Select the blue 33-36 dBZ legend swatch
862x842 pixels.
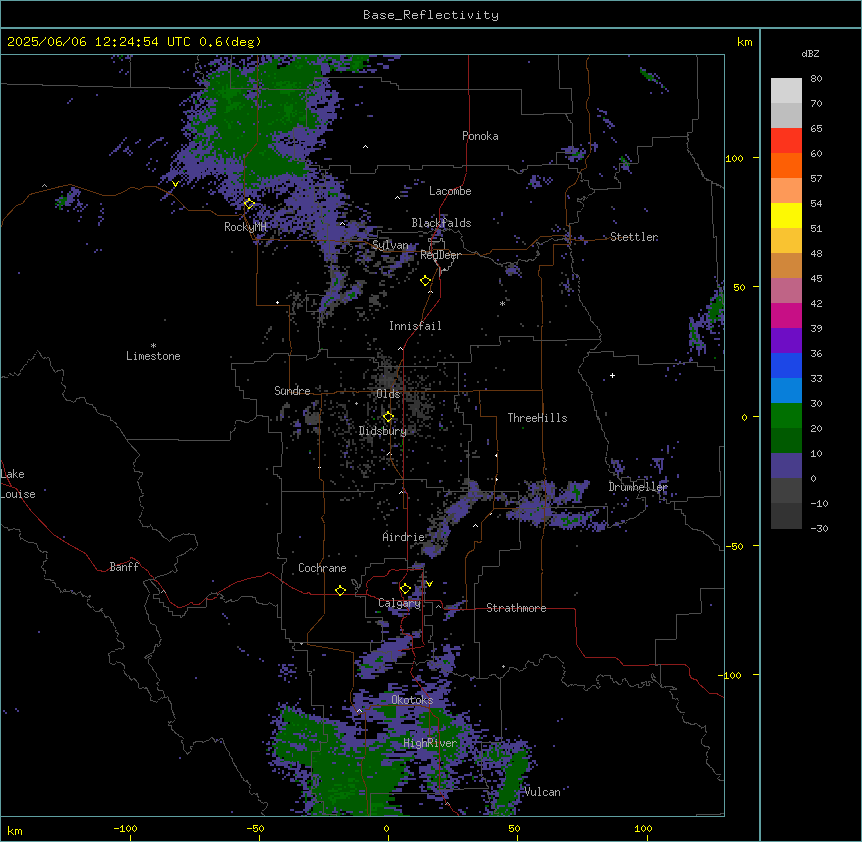[x=786, y=365]
